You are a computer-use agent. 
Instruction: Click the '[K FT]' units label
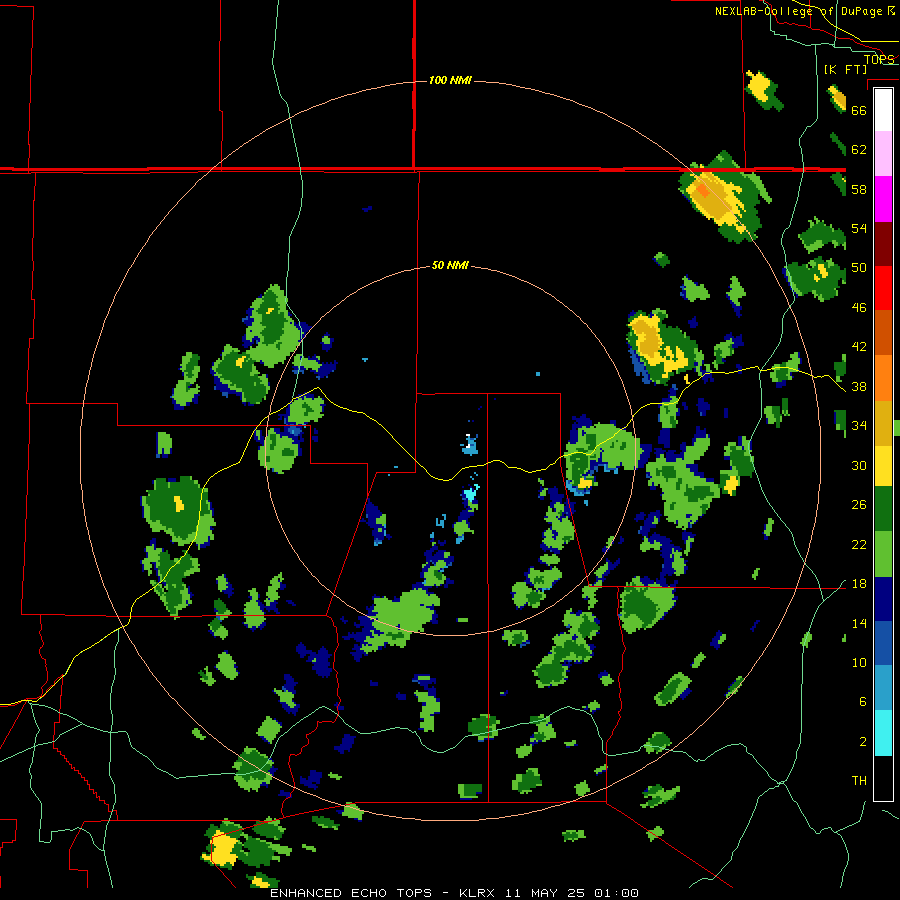[845, 69]
